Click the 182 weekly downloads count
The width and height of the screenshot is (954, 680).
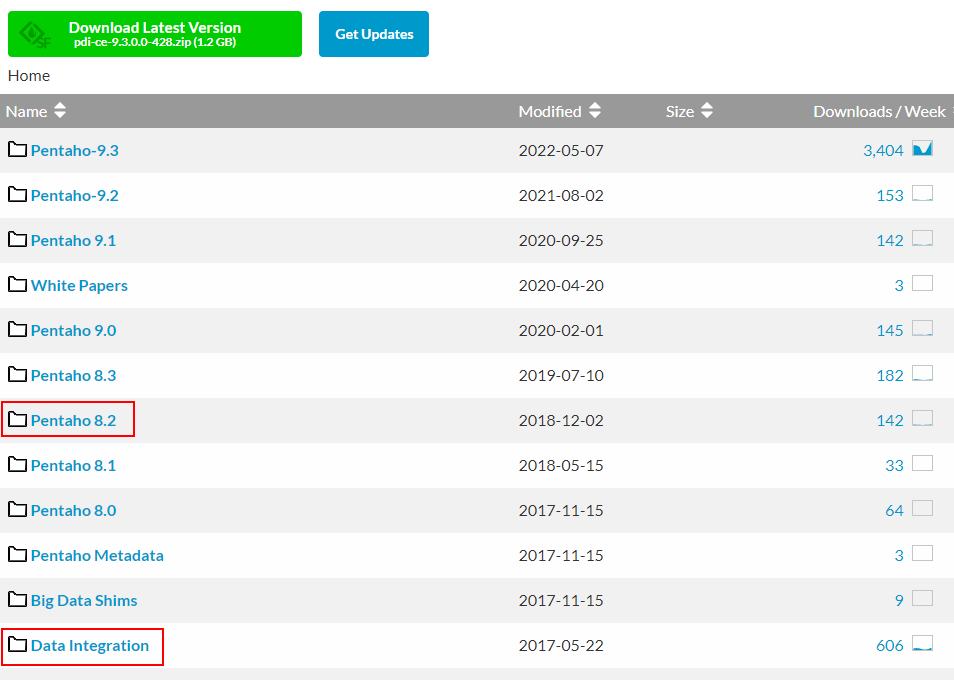point(890,375)
